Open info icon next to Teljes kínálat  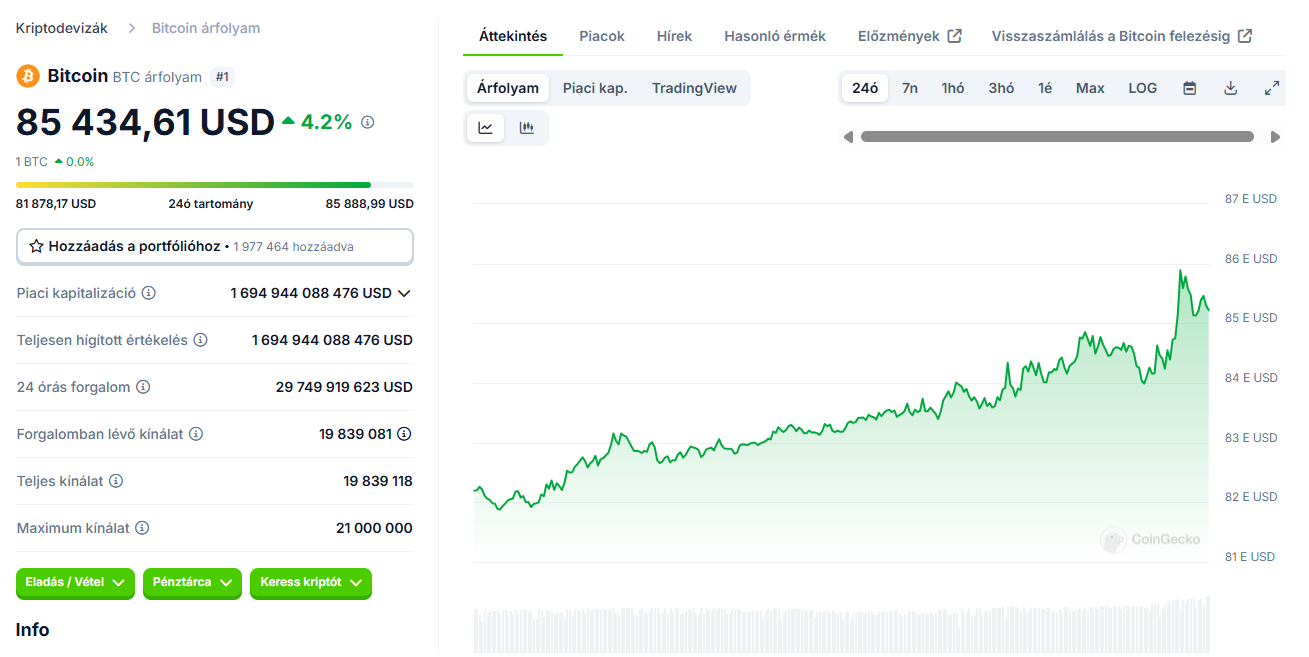(116, 481)
